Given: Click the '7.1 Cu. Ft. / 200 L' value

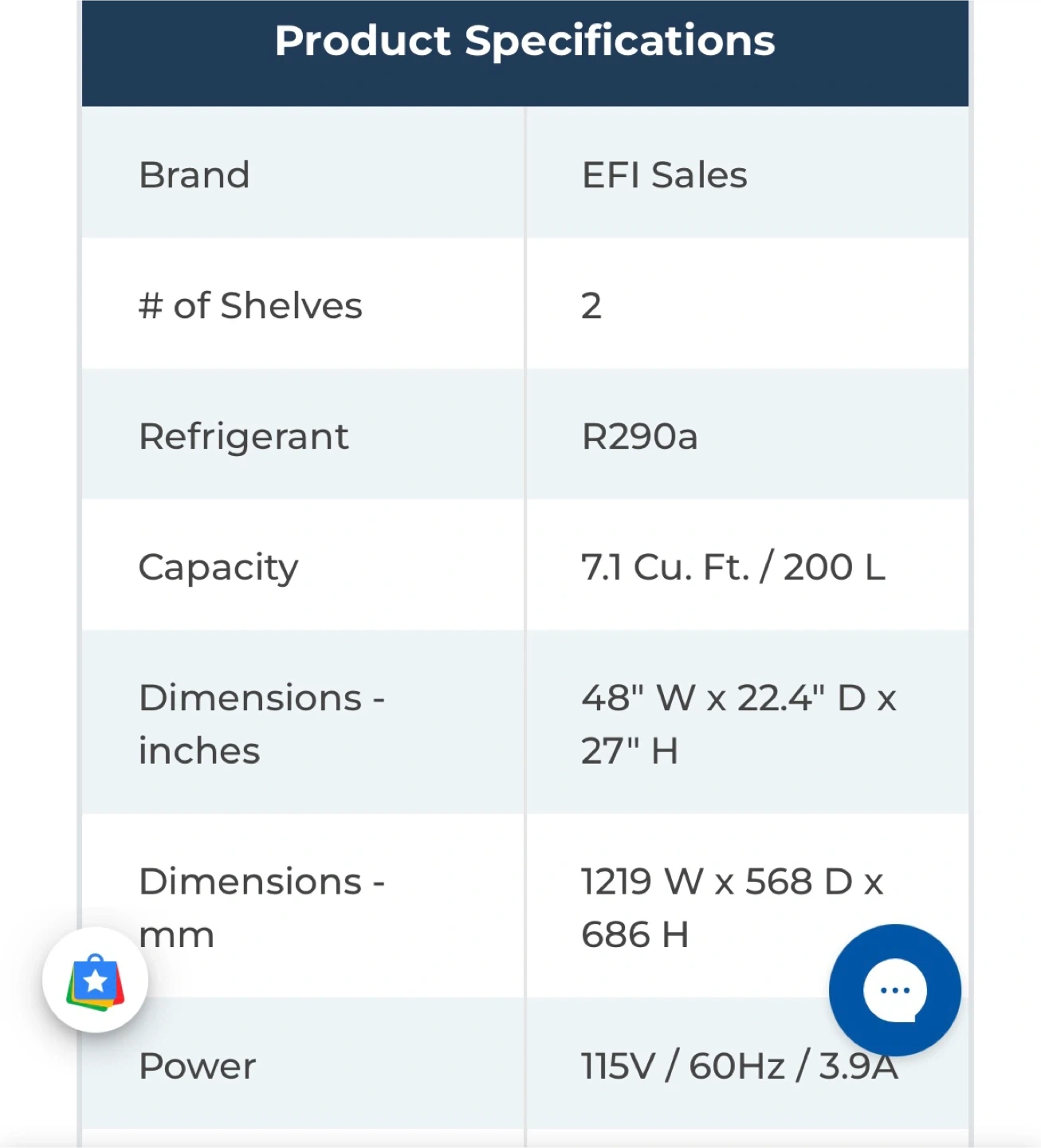Looking at the screenshot, I should tap(733, 568).
